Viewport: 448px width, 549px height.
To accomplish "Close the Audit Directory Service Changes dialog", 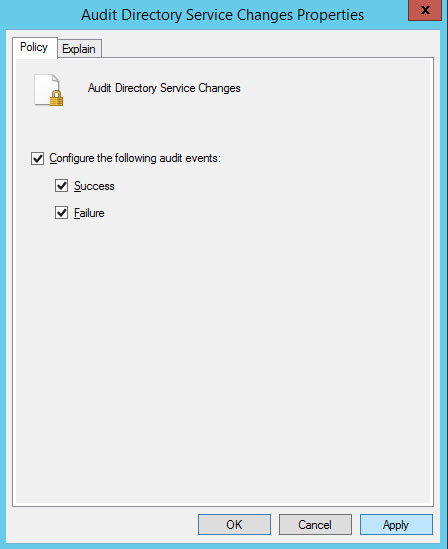I will point(425,10).
